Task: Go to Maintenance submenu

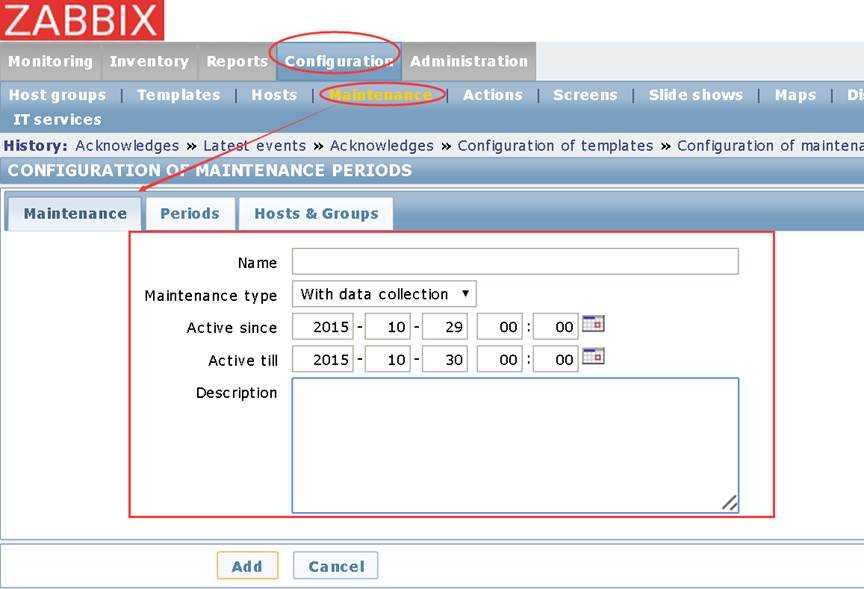Action: point(381,95)
